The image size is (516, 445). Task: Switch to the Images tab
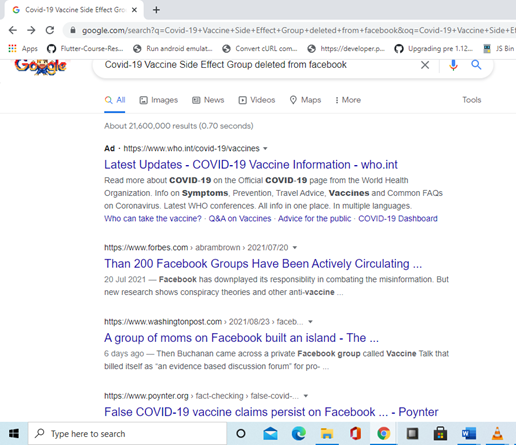[159, 100]
